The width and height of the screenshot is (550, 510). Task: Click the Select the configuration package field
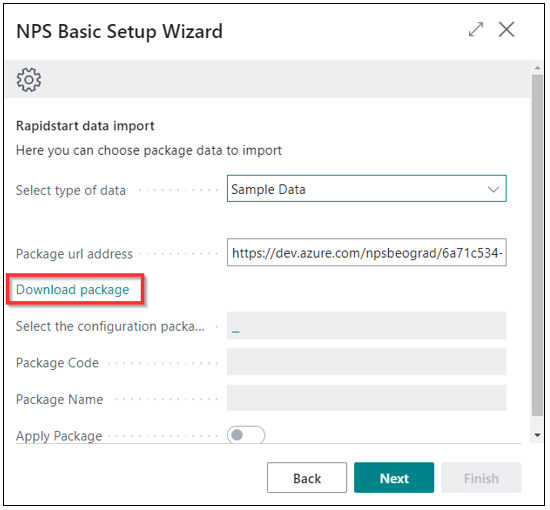coord(367,326)
